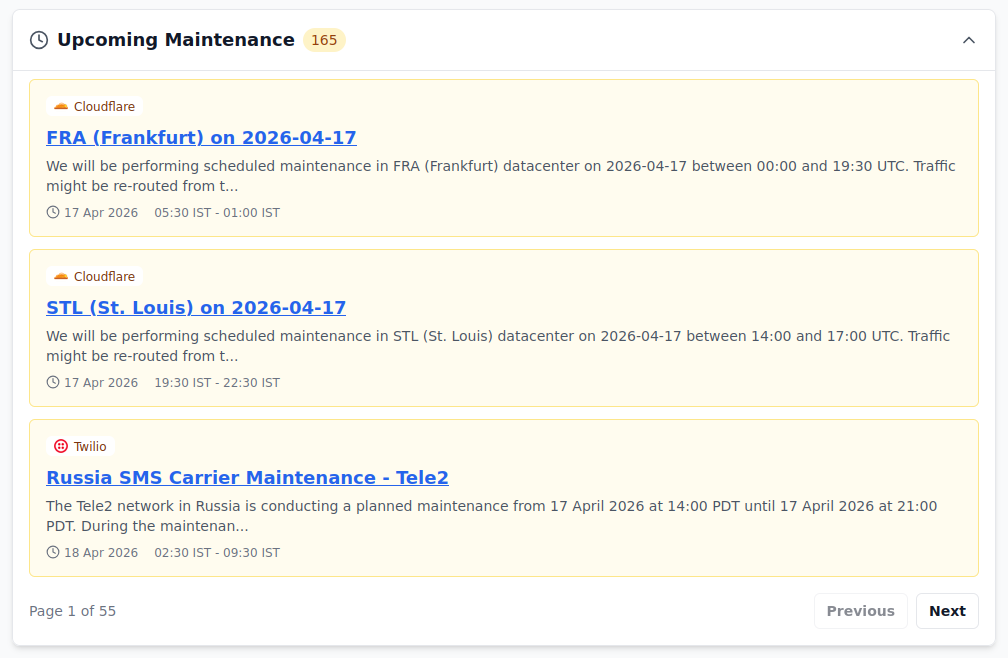Click the 05:30 IST - 01:00 IST time range
This screenshot has height=658, width=1008.
pos(217,213)
